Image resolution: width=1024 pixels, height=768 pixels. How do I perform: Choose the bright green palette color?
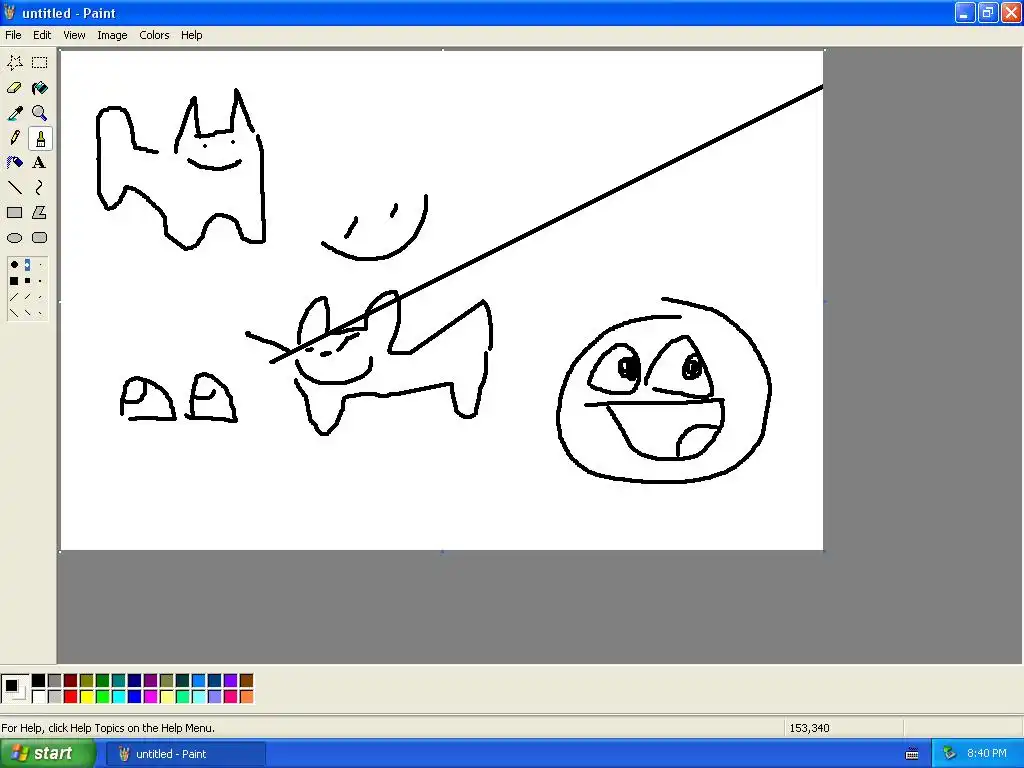103,697
